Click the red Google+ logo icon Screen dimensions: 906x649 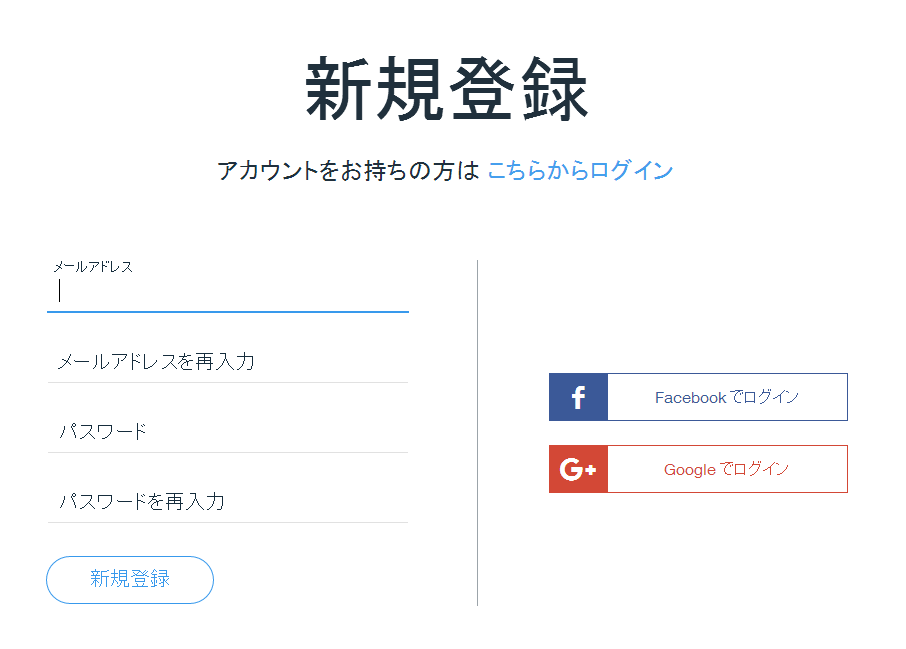click(578, 469)
